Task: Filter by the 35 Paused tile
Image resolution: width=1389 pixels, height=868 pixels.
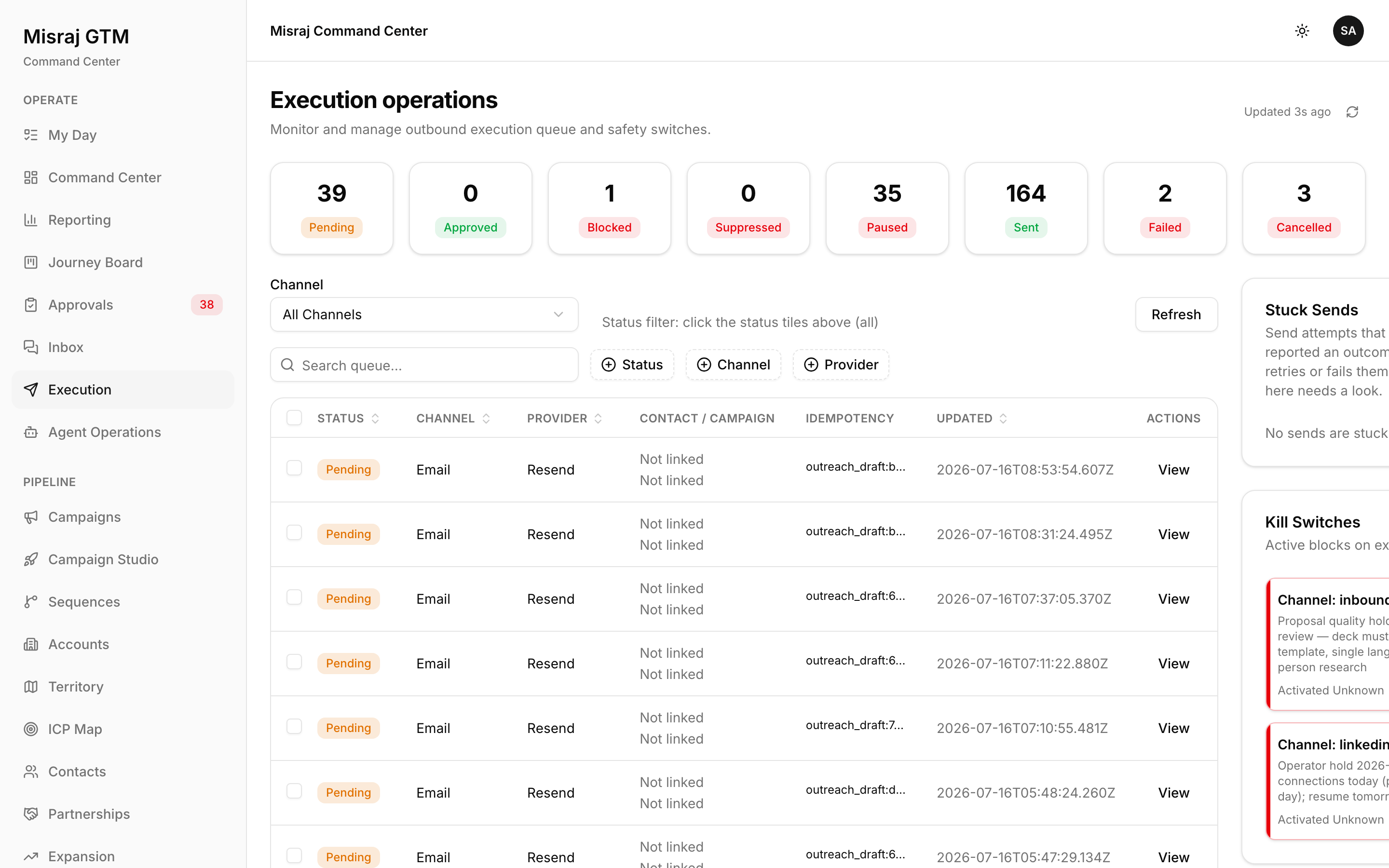Action: 887,208
